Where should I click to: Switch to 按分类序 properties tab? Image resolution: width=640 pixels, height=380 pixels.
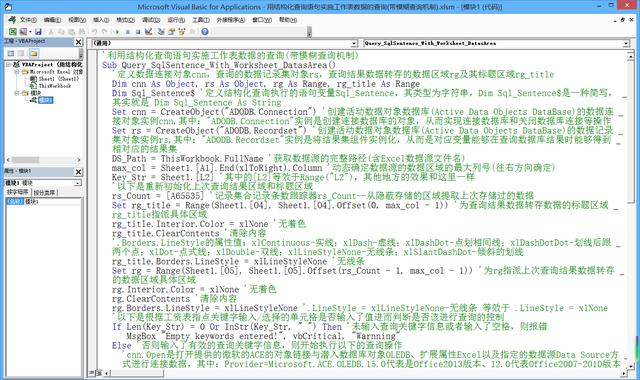[45, 192]
